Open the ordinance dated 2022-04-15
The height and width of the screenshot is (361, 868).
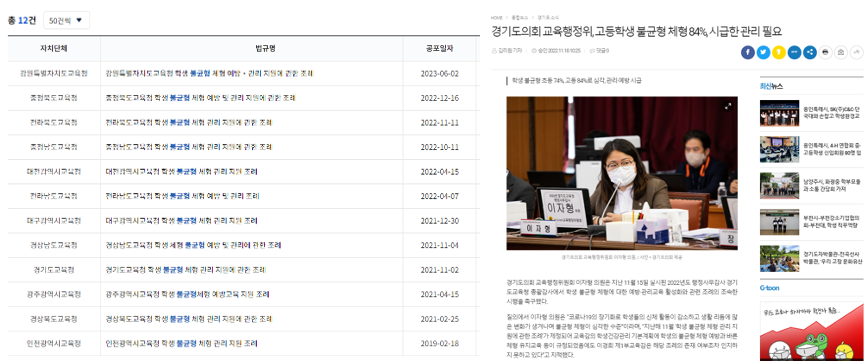(x=181, y=172)
